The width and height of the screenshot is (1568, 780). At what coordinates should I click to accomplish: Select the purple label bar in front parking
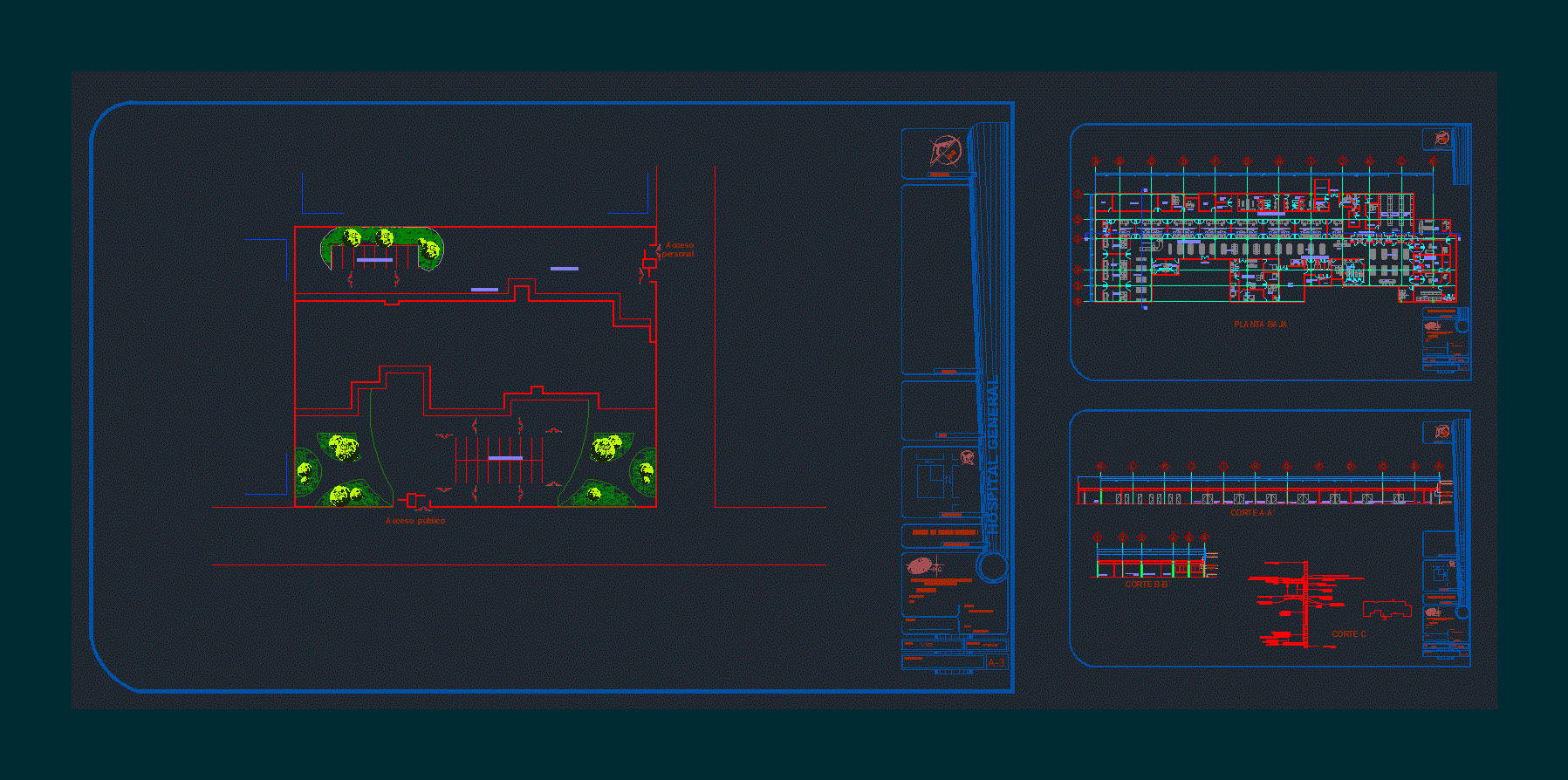click(505, 458)
